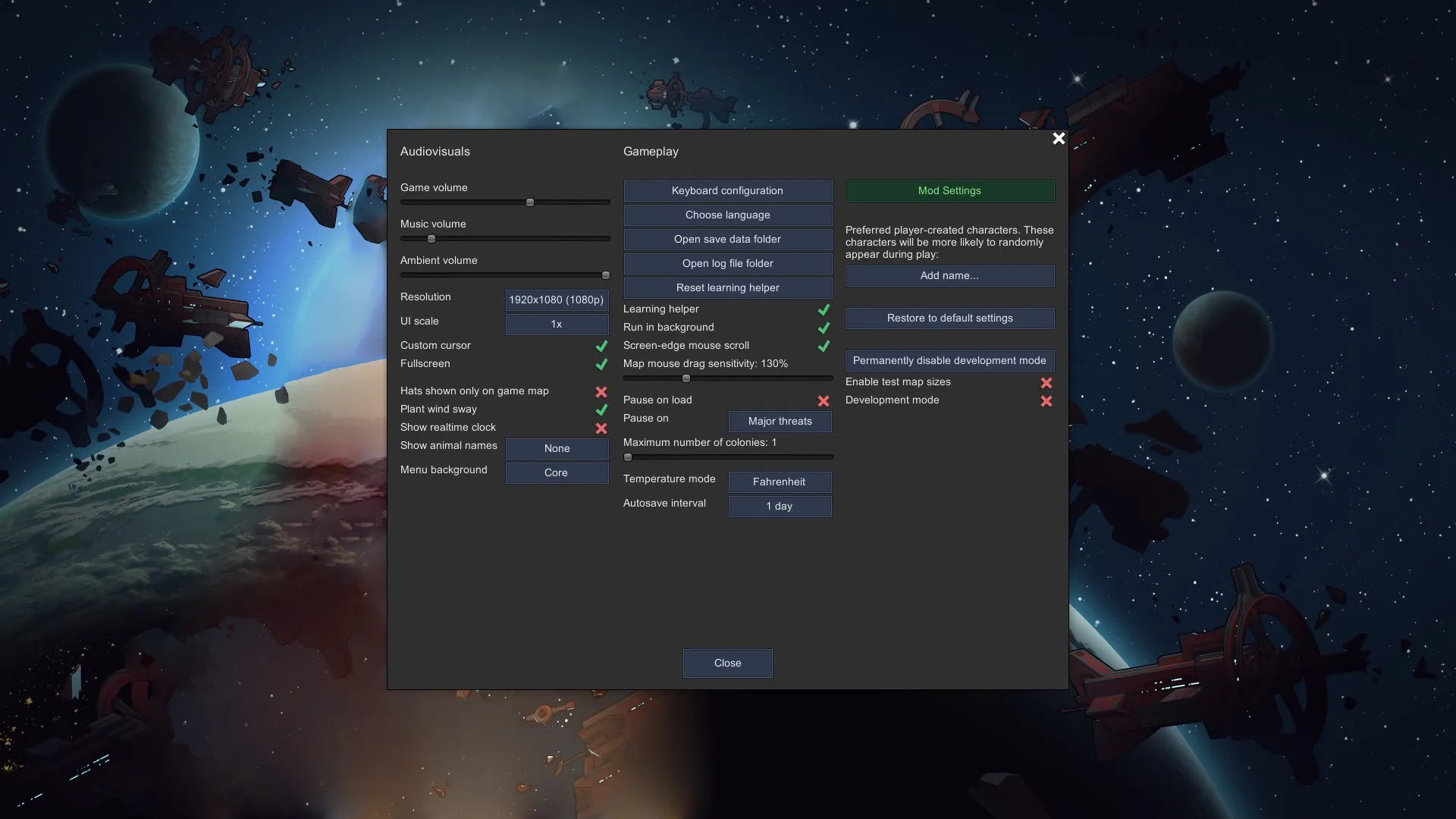
Task: Change Temperature mode from Fahrenheit
Action: pyautogui.click(x=780, y=482)
